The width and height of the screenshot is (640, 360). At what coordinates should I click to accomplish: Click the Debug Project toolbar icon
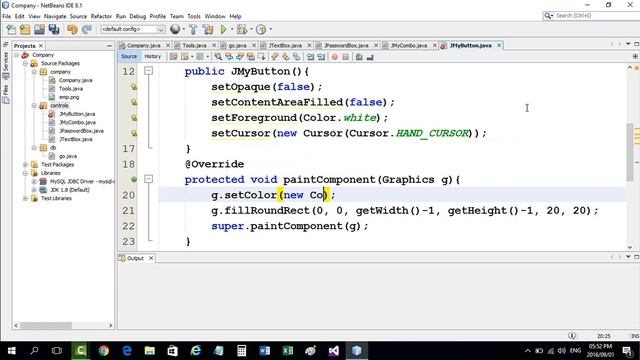[x=242, y=29]
